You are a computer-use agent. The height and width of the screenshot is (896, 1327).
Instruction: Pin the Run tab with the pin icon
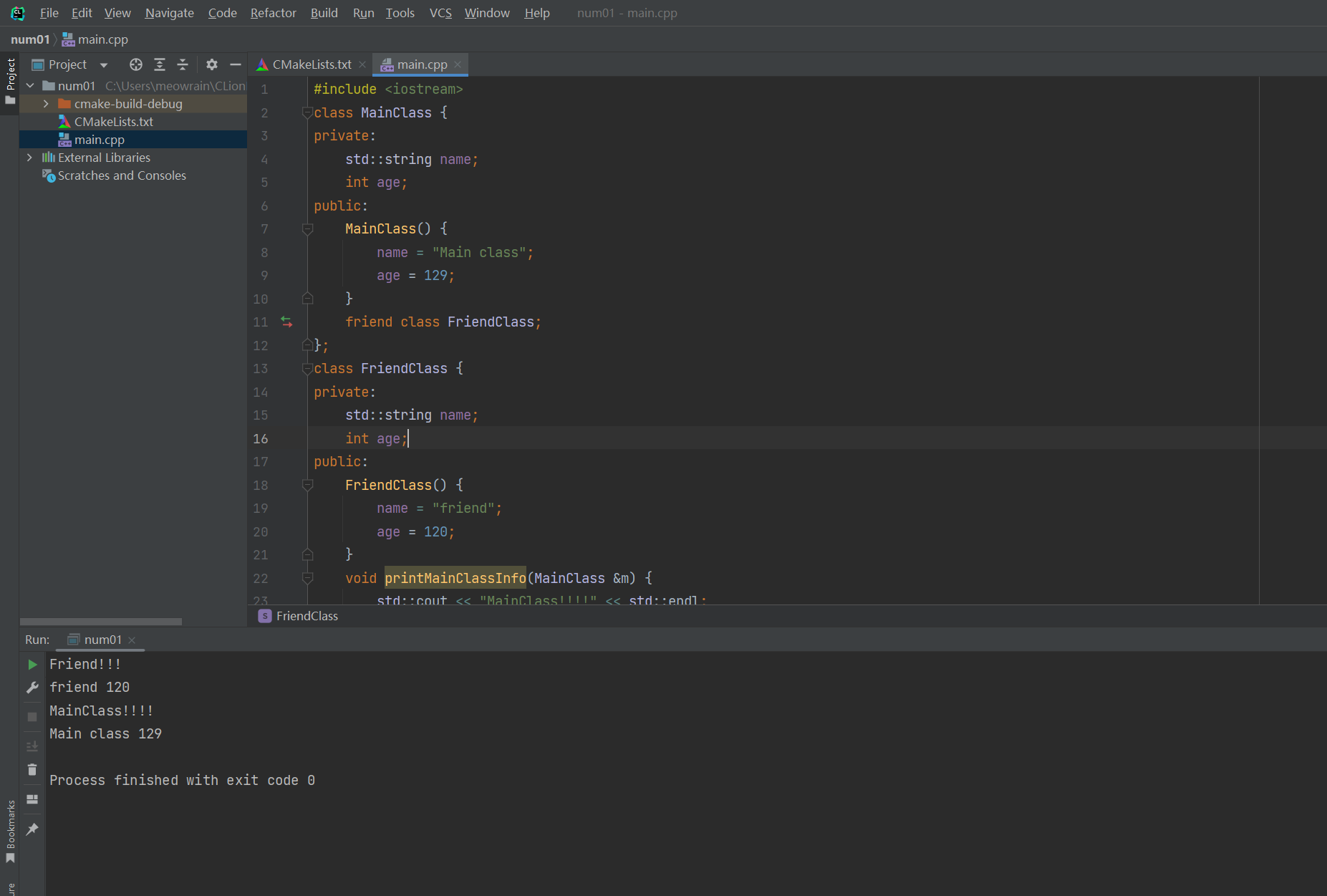pos(32,829)
